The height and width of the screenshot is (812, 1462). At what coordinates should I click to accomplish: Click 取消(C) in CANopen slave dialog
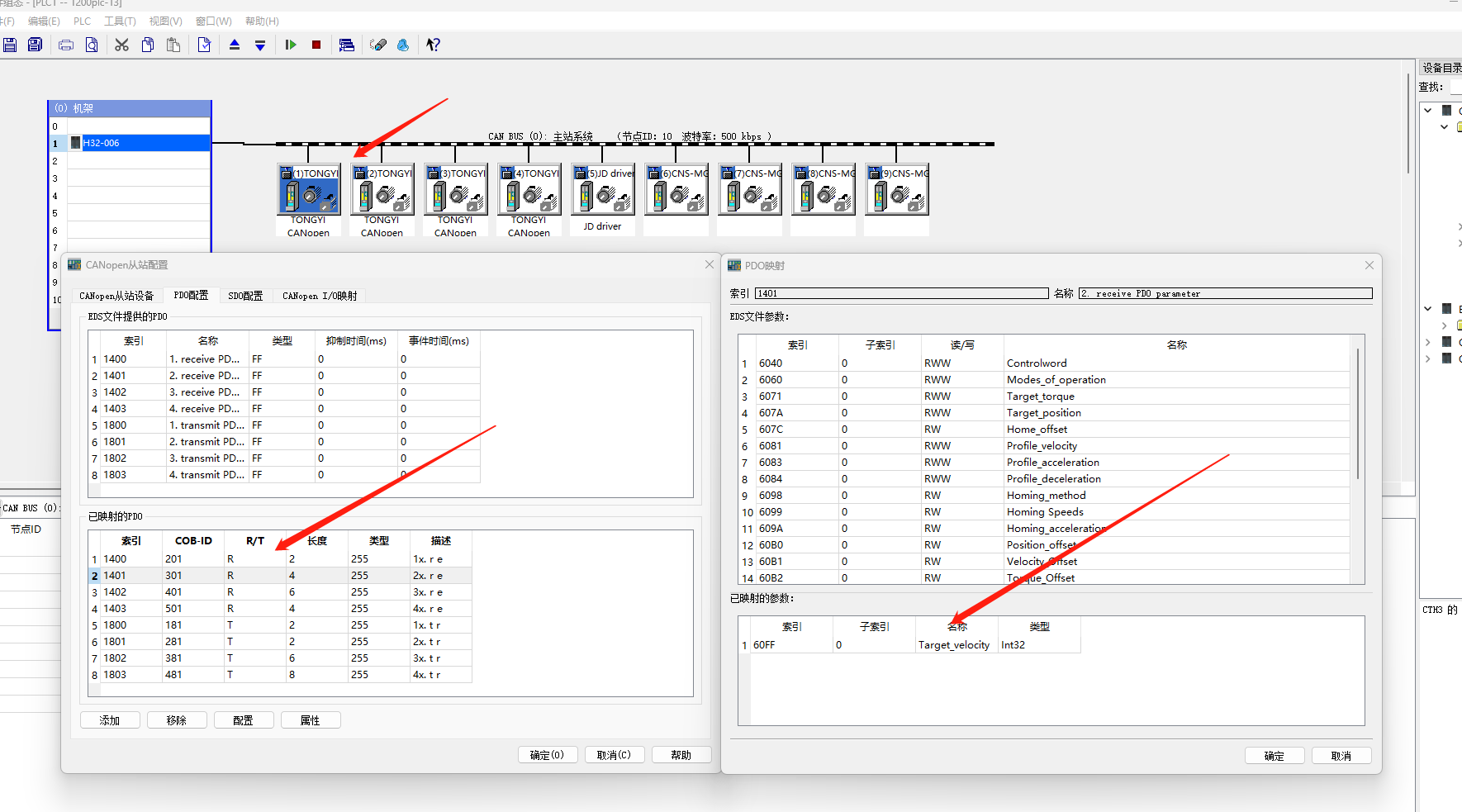click(615, 755)
